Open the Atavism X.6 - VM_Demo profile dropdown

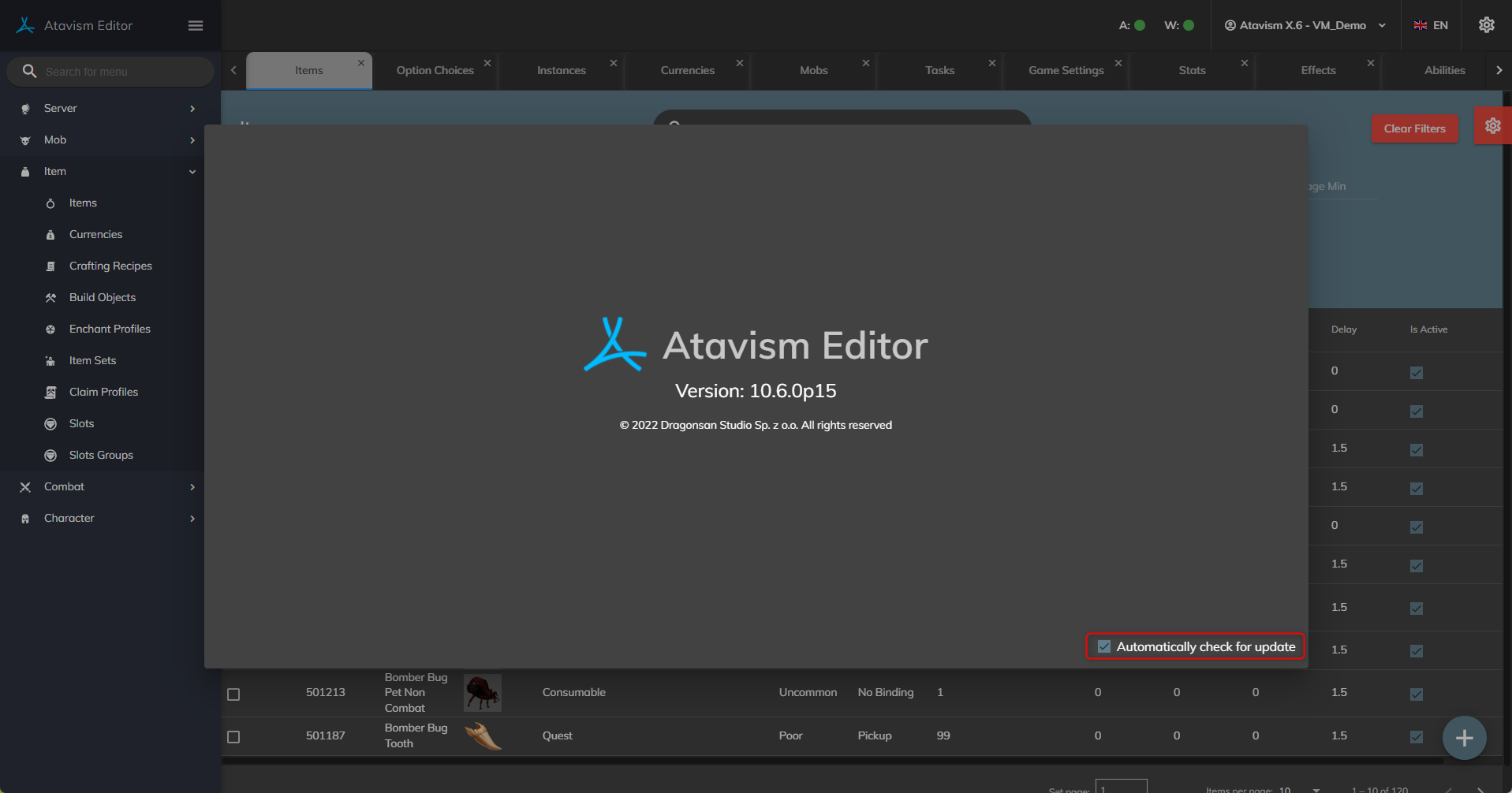point(1305,25)
